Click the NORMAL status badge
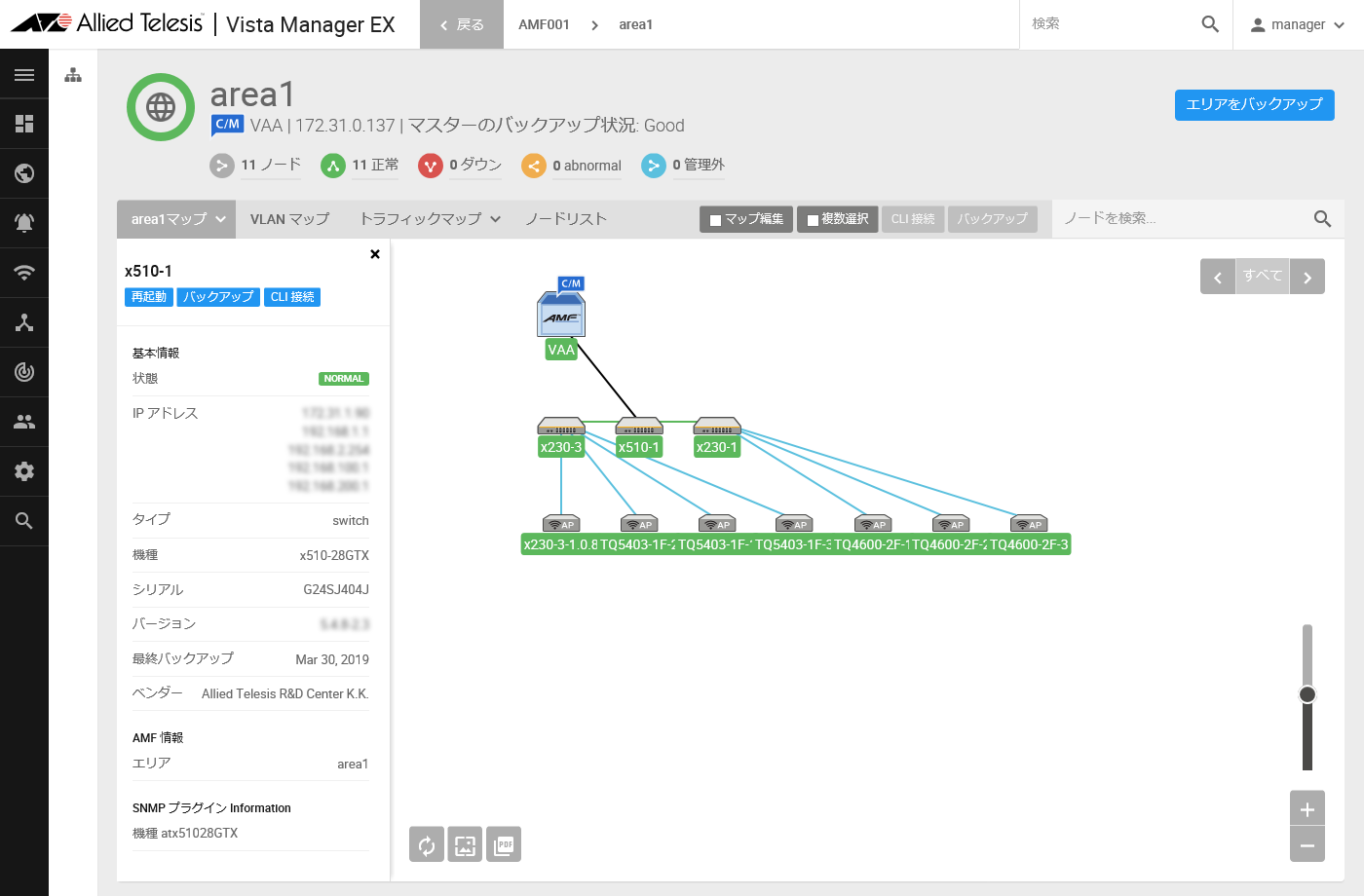 point(344,379)
